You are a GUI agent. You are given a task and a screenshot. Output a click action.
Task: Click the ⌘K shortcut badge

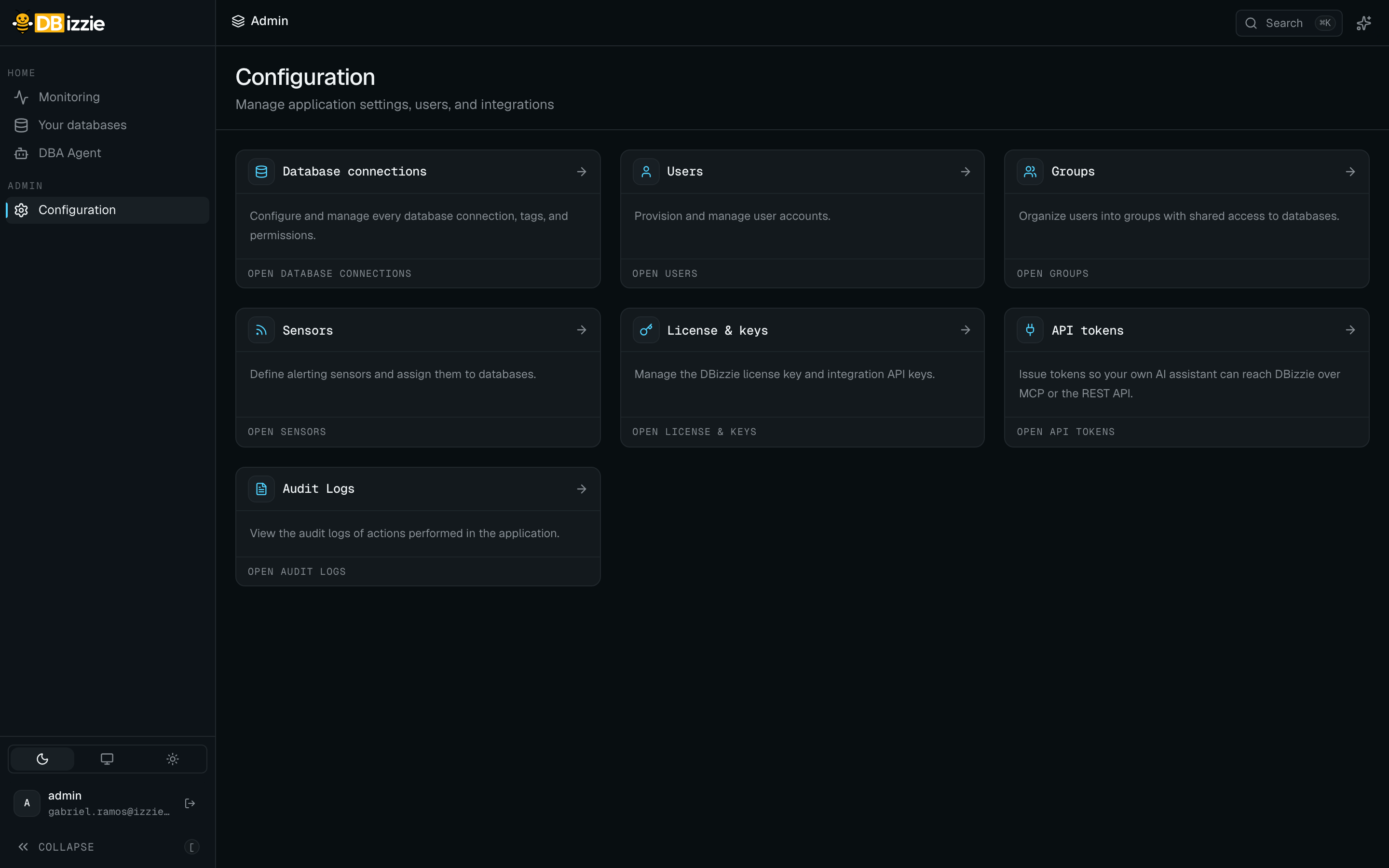pyautogui.click(x=1325, y=23)
